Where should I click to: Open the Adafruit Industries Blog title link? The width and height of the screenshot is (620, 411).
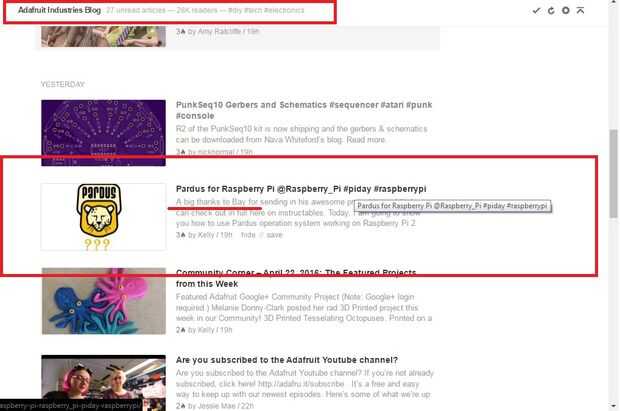point(59,10)
